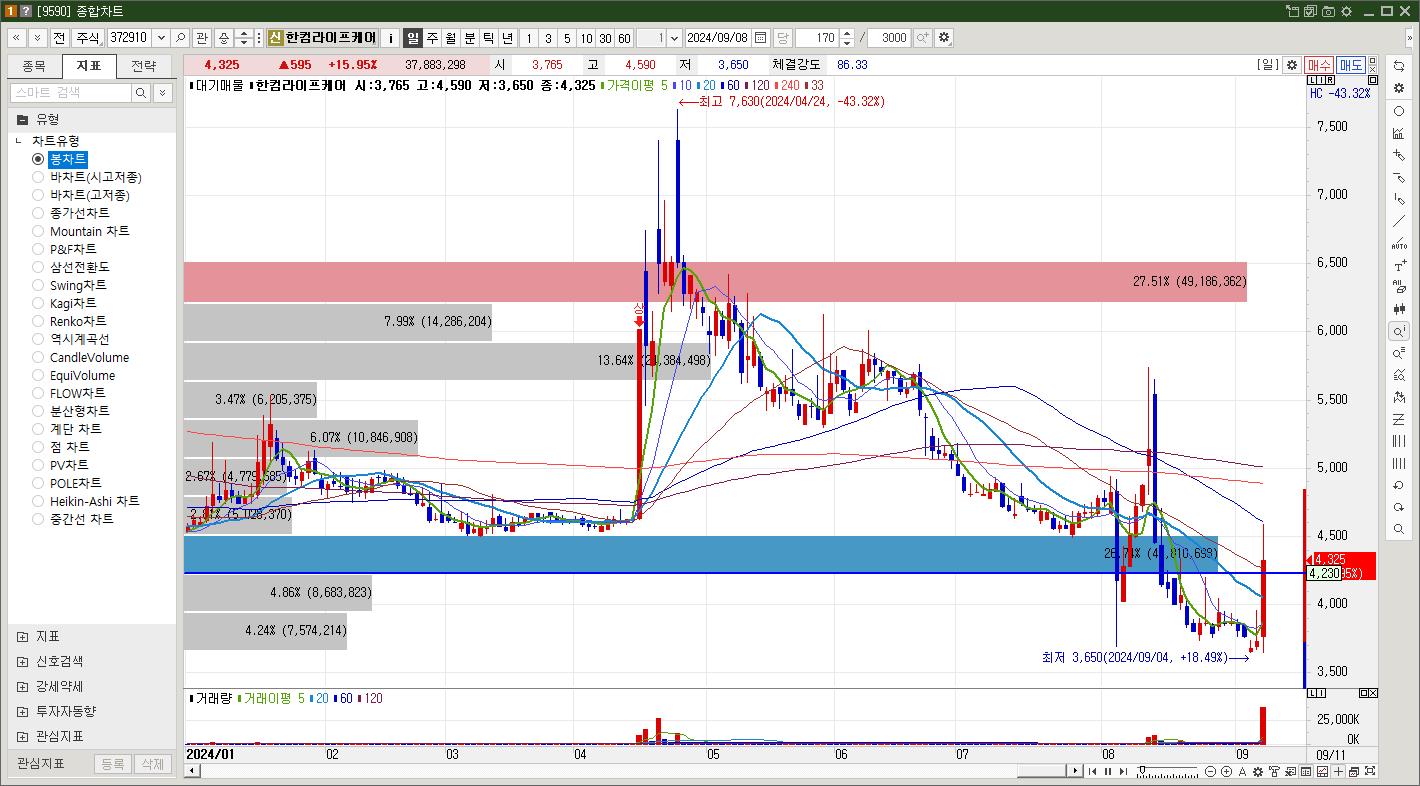
Task: Click the magnifier list icon in right toolbar
Action: [x=1399, y=353]
